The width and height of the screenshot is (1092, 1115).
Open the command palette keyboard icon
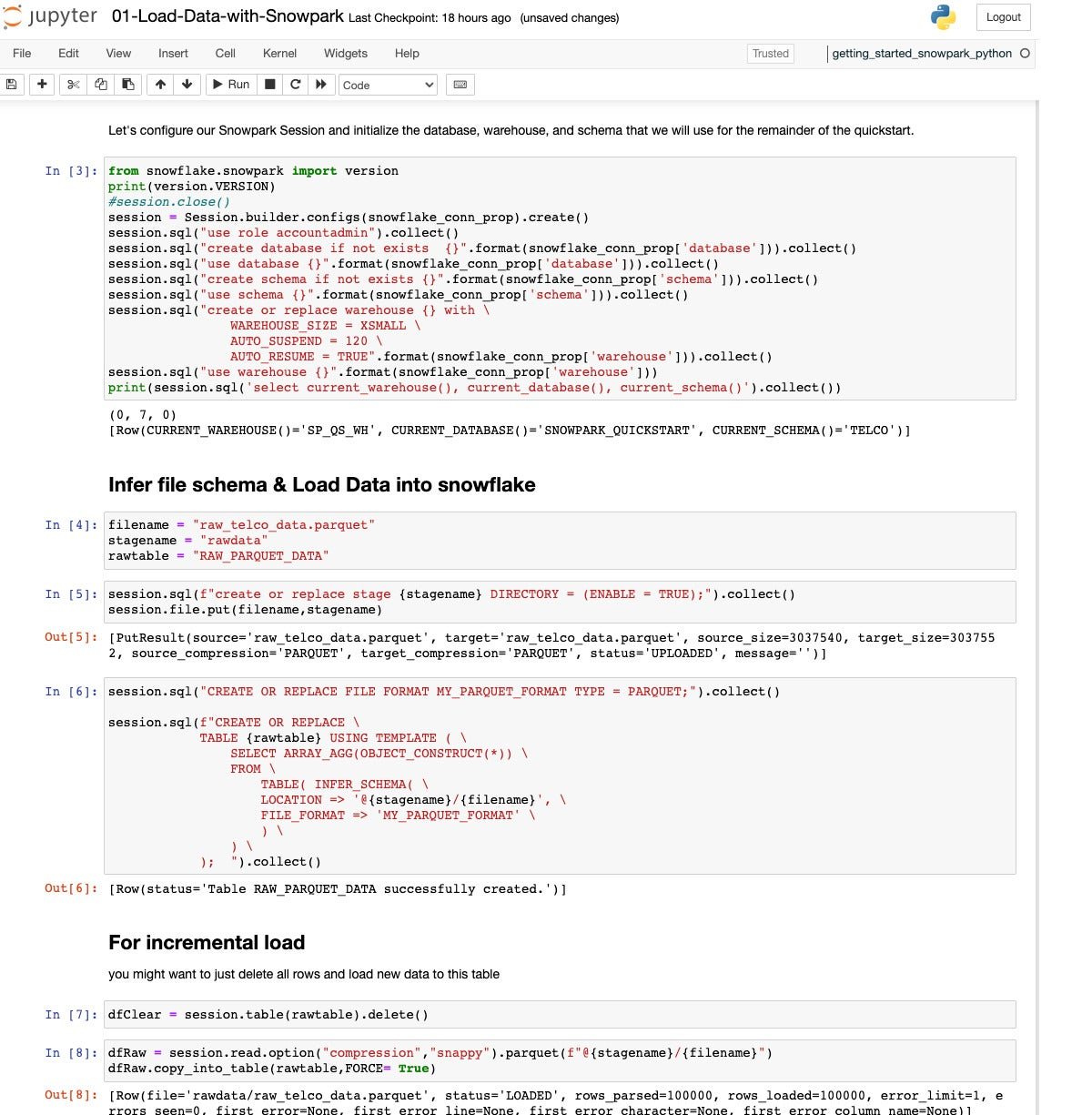pos(460,85)
